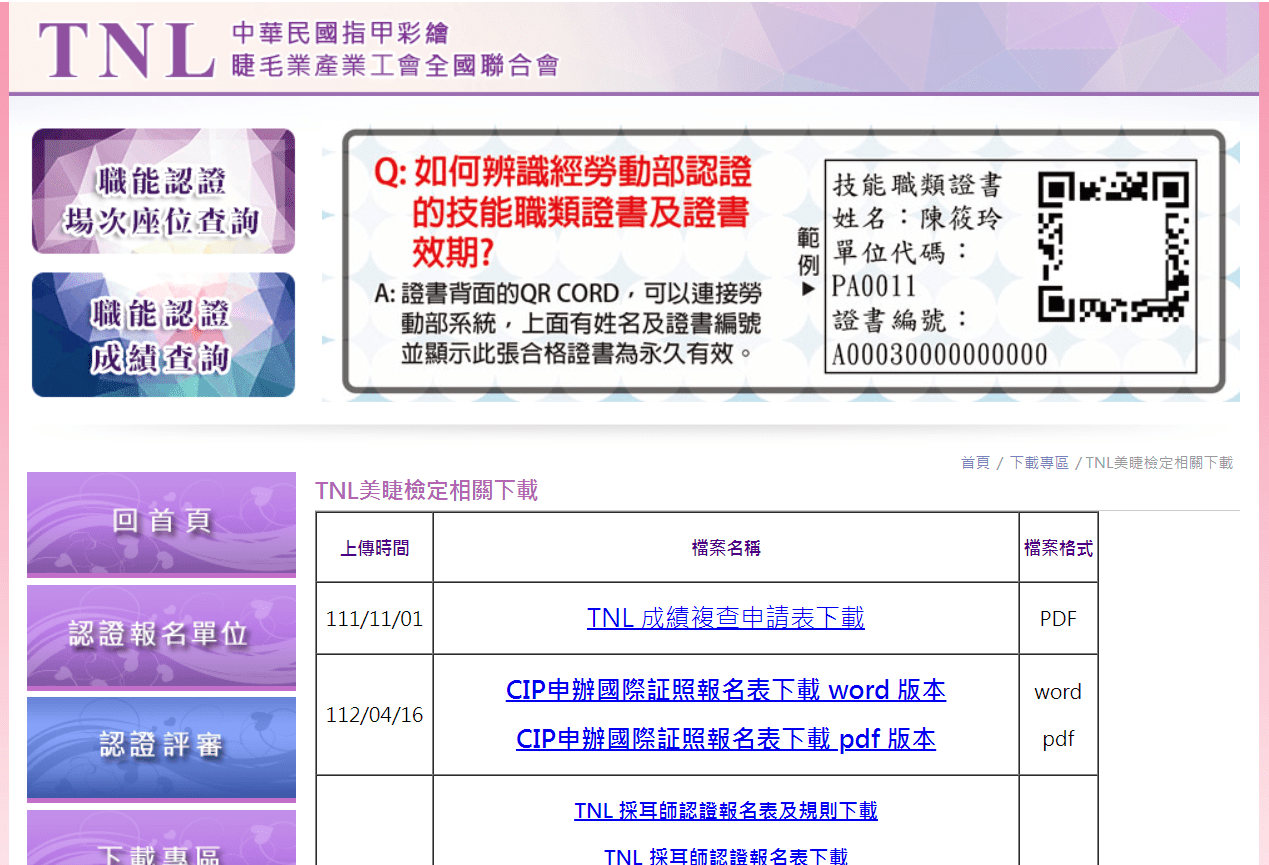The width and height of the screenshot is (1269, 865).
Task: Download CIP 國際証照報名表 word 版本
Action: pyautogui.click(x=726, y=690)
